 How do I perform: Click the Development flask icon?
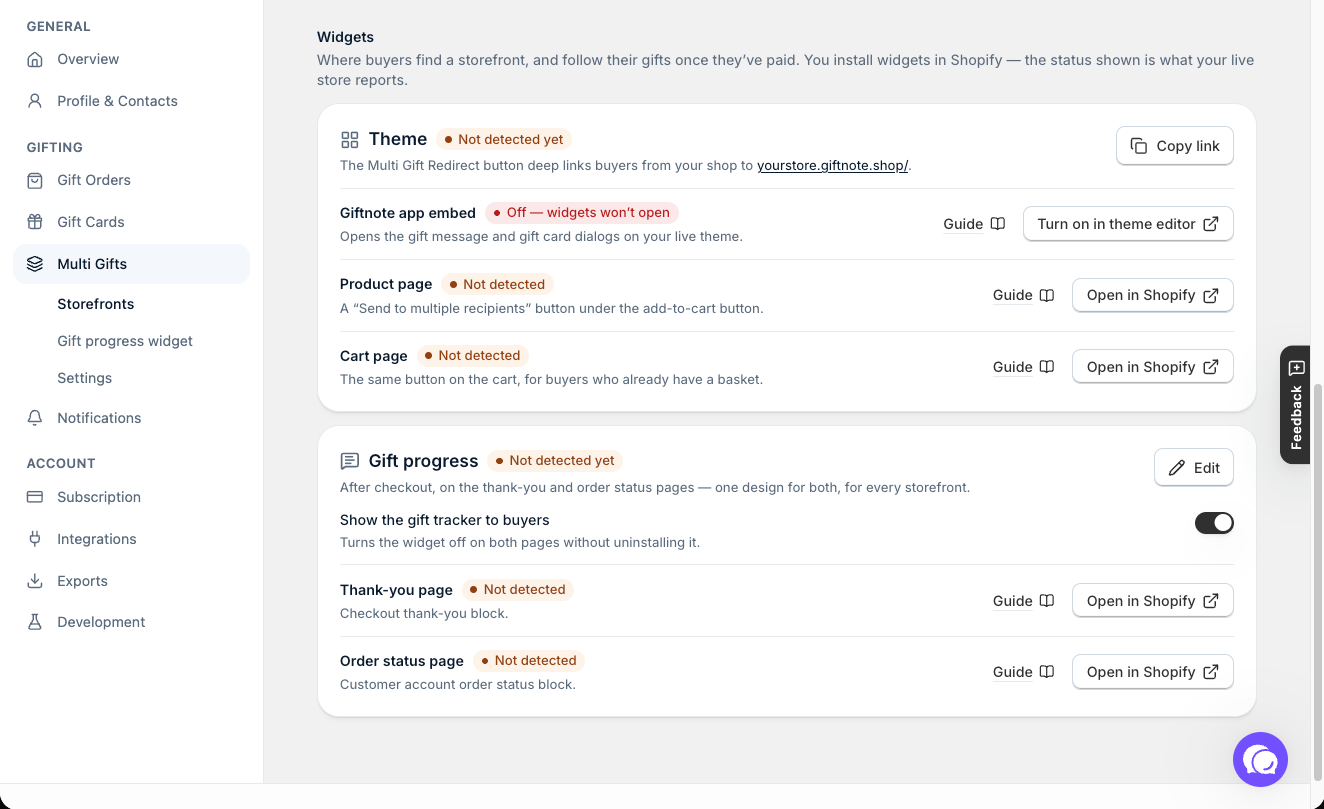(35, 622)
